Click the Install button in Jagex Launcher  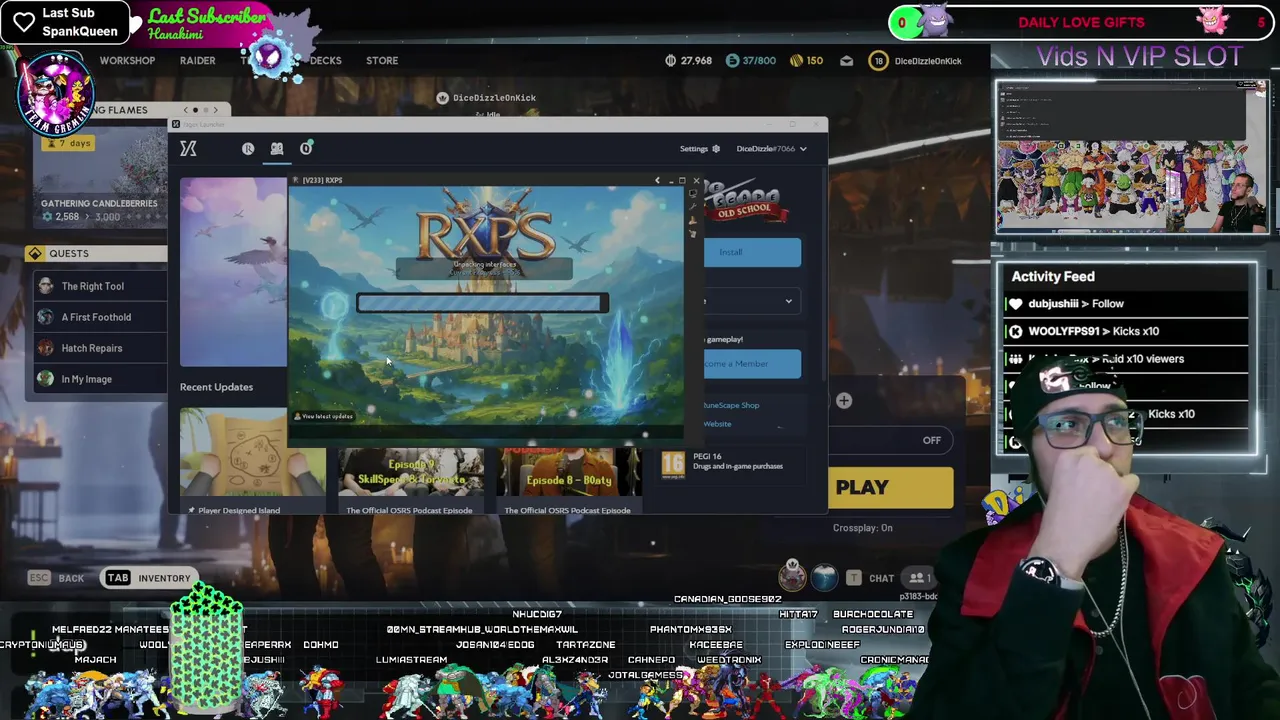click(x=752, y=252)
